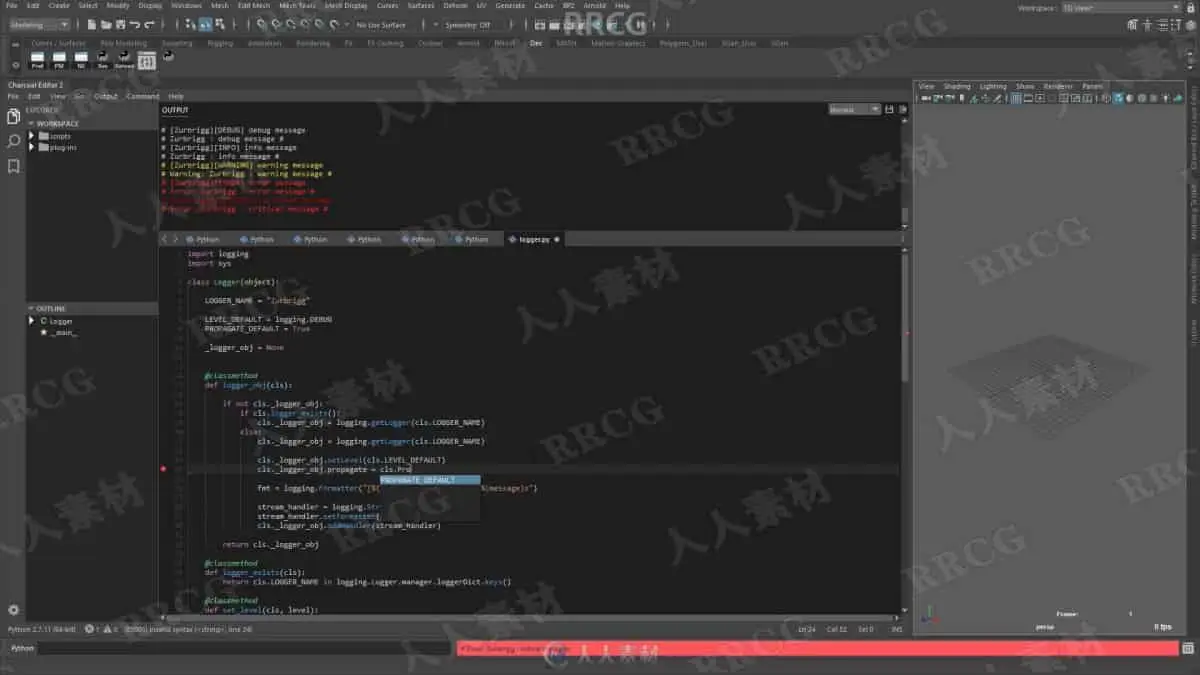The width and height of the screenshot is (1200, 675).
Task: Navigate forward with right arrow in tab bar
Action: [x=176, y=239]
